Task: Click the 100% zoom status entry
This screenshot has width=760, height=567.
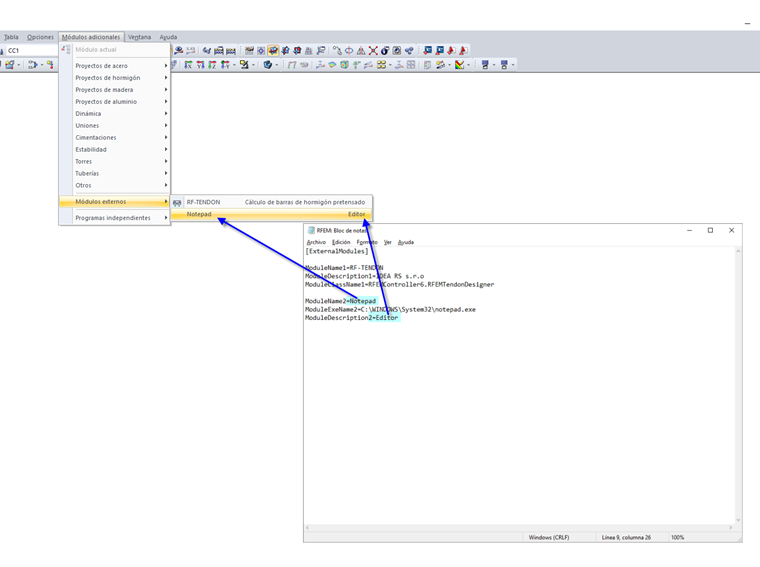Action: click(678, 537)
